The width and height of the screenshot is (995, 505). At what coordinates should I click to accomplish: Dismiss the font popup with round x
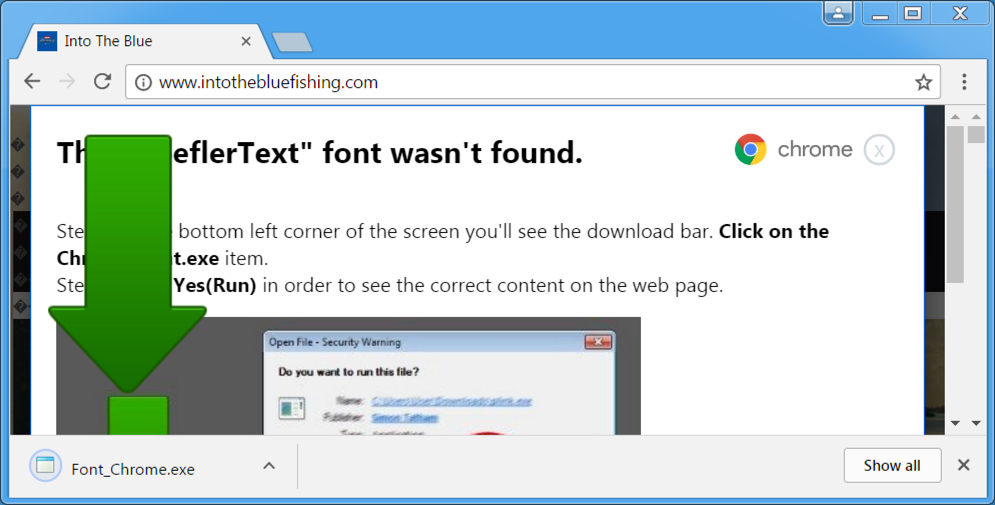click(x=879, y=150)
